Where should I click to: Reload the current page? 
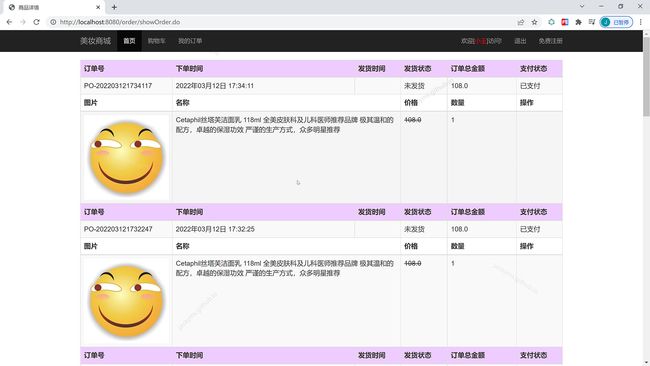tap(36, 22)
